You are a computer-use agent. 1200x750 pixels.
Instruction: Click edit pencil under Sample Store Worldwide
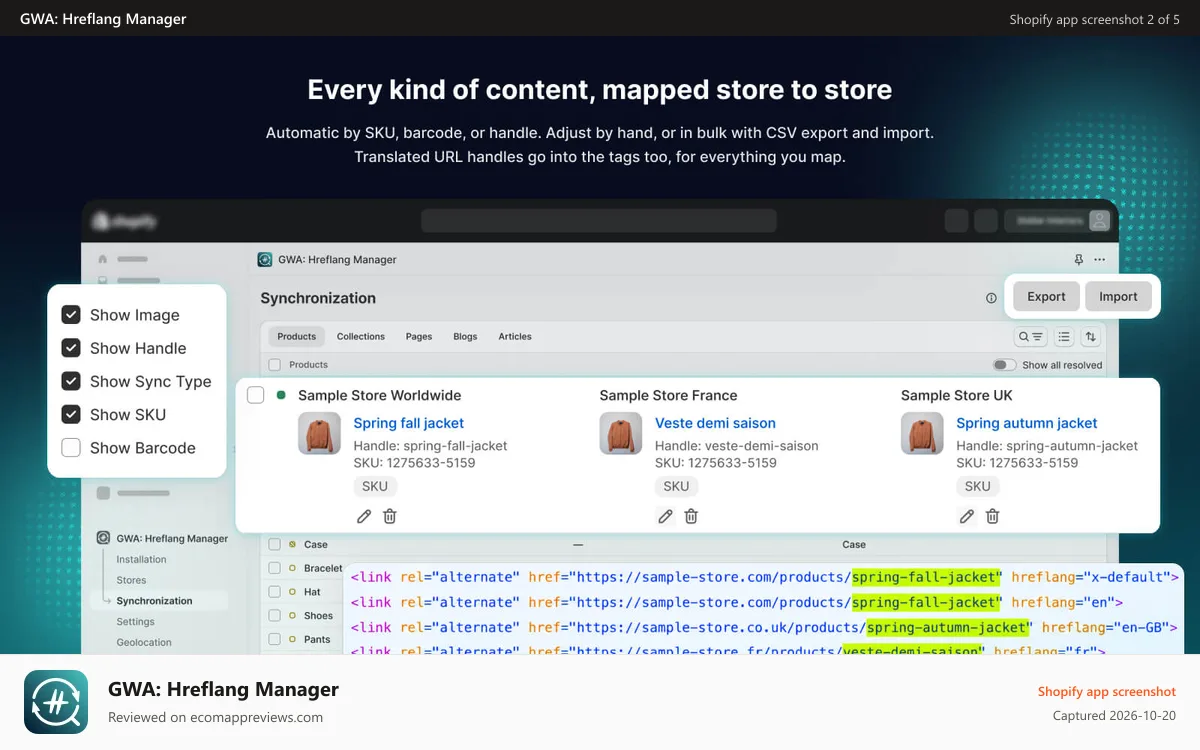pyautogui.click(x=364, y=516)
